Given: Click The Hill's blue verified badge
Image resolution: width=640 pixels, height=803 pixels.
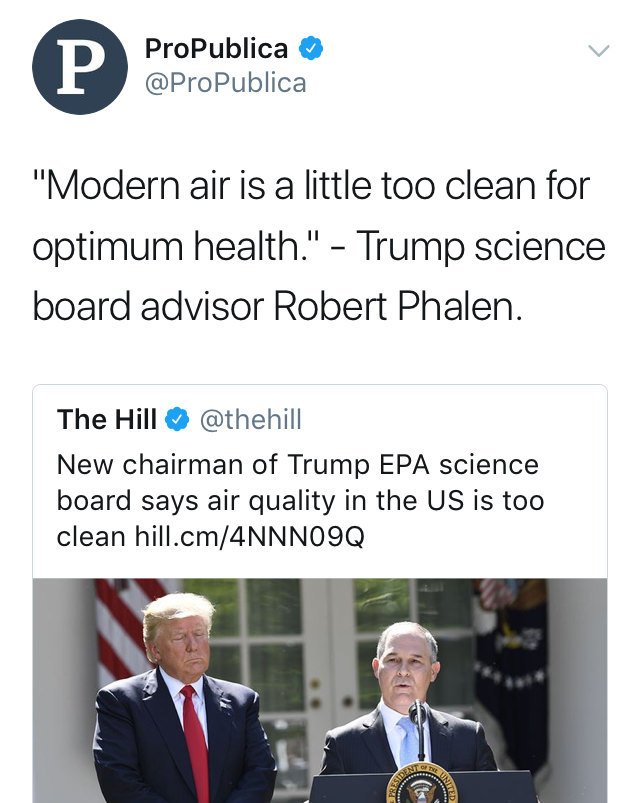Looking at the screenshot, I should pos(177,421).
